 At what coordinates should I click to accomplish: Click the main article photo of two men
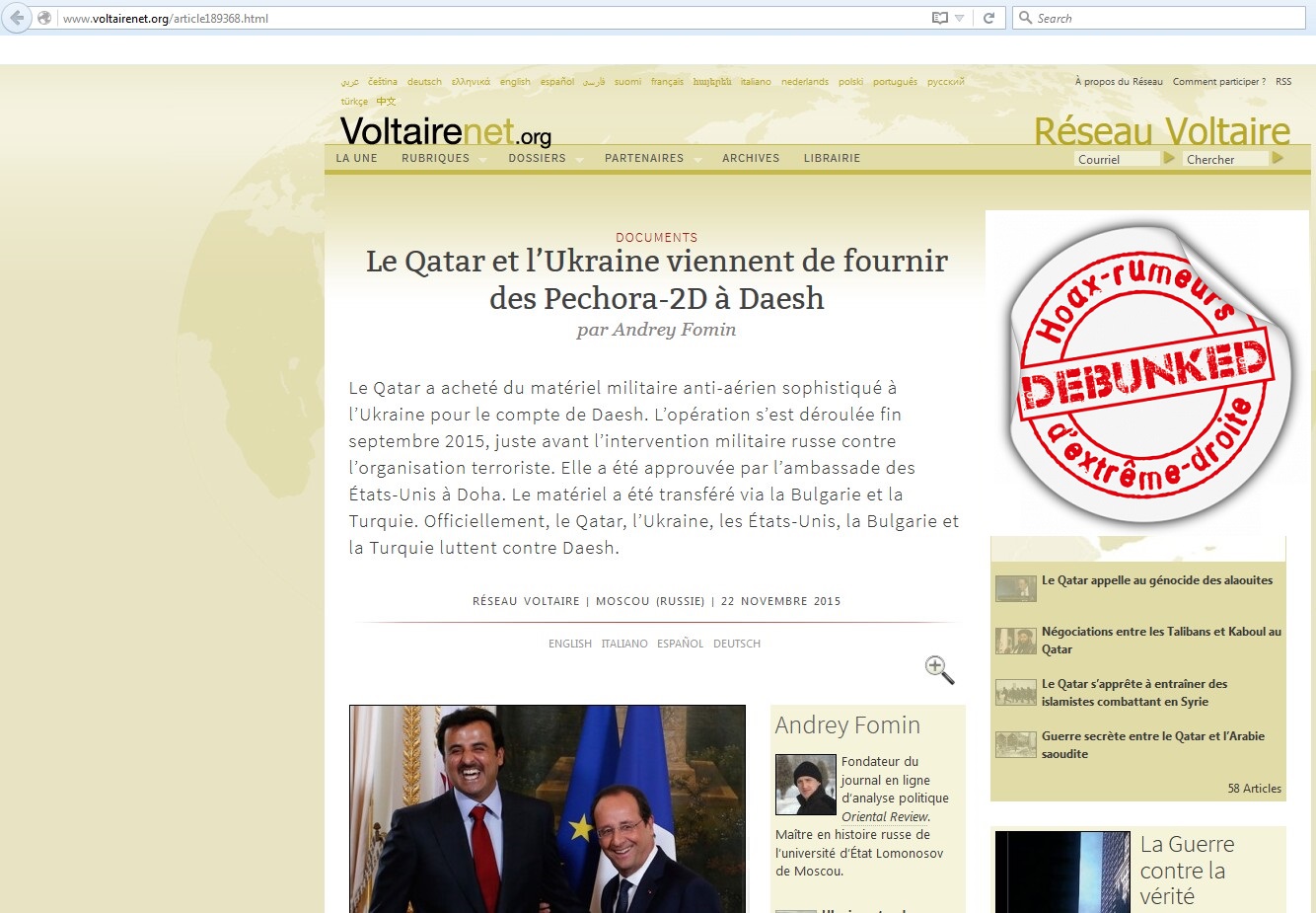click(548, 808)
